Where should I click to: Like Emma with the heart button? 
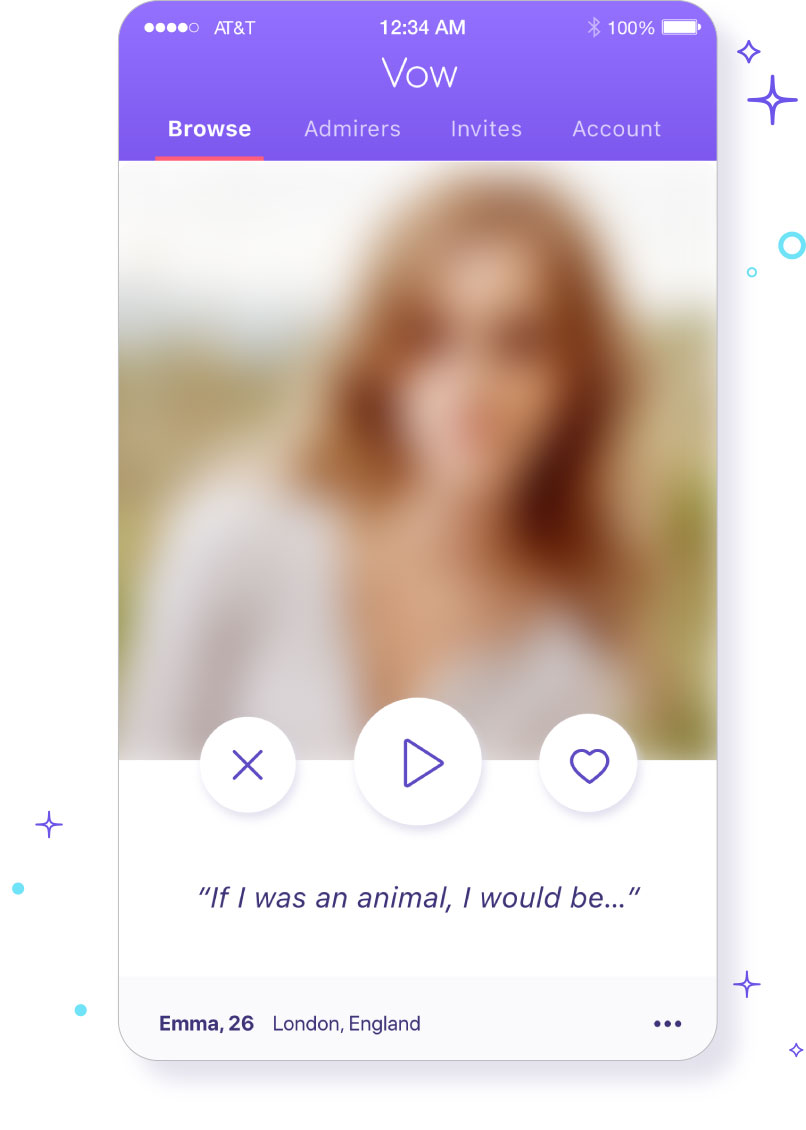coord(589,763)
